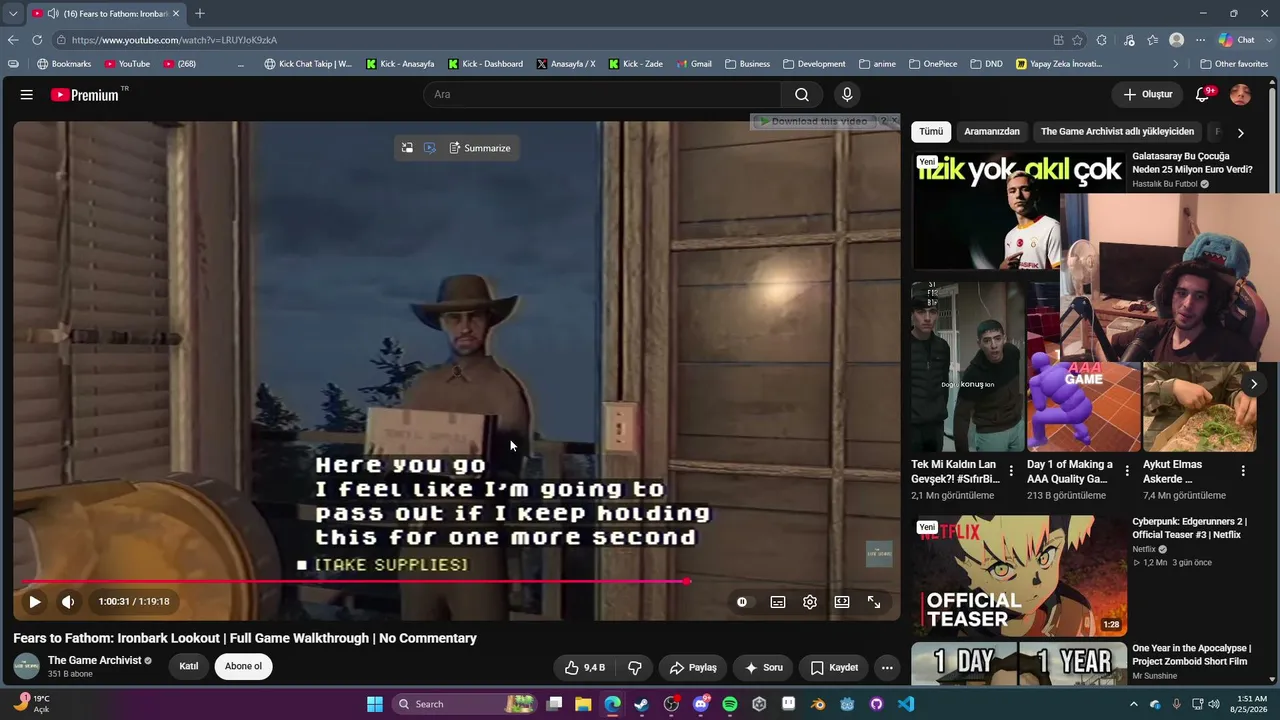Click the Abone ol subscribe button

243,667
